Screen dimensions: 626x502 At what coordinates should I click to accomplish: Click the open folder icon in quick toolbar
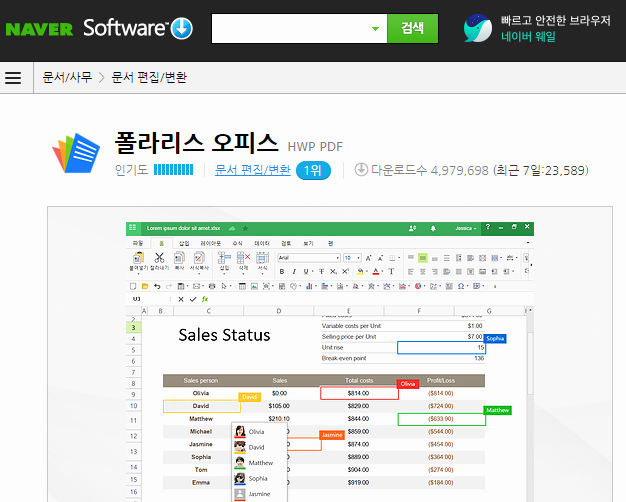click(x=145, y=286)
